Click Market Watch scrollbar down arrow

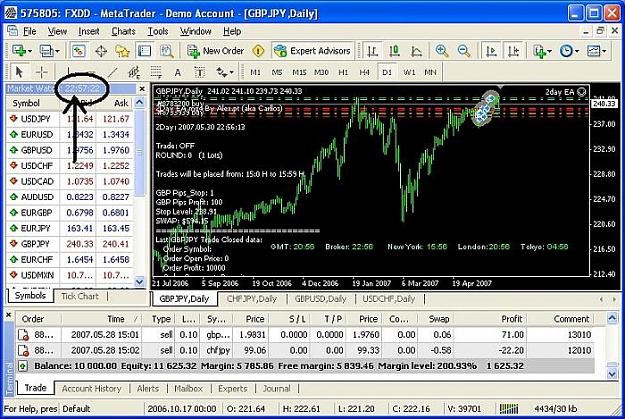coord(139,281)
